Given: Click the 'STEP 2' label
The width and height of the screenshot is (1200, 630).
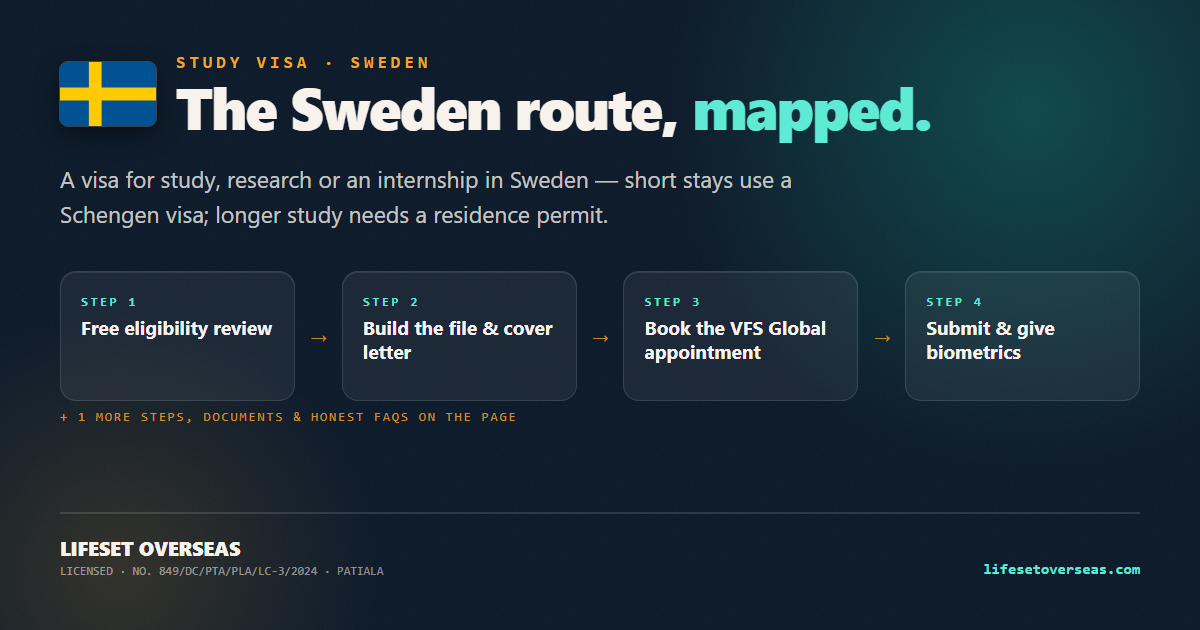Looking at the screenshot, I should coord(391,302).
